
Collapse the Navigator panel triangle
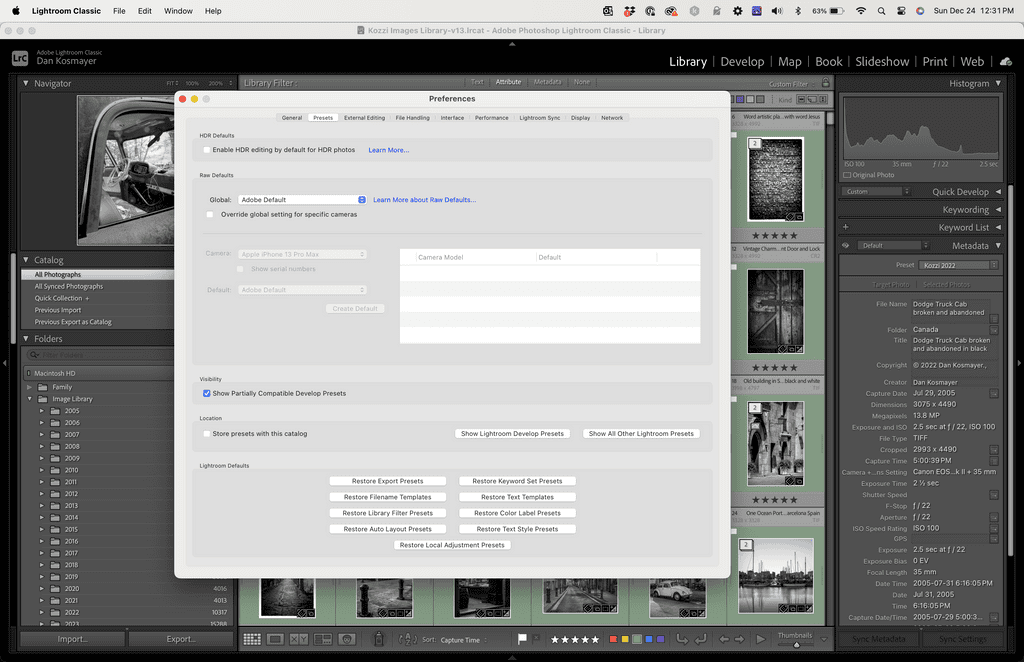(25, 84)
